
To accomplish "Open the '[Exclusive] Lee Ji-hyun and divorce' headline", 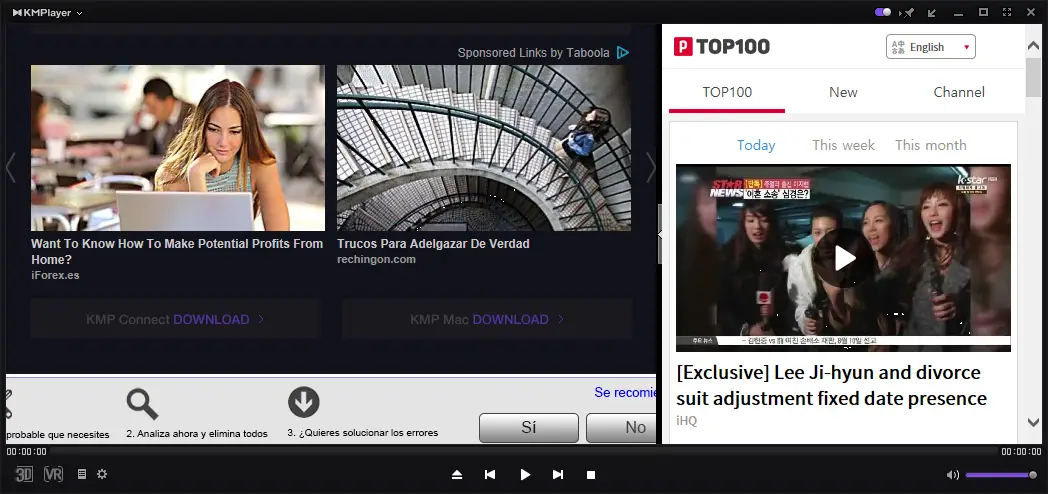I will (x=831, y=385).
